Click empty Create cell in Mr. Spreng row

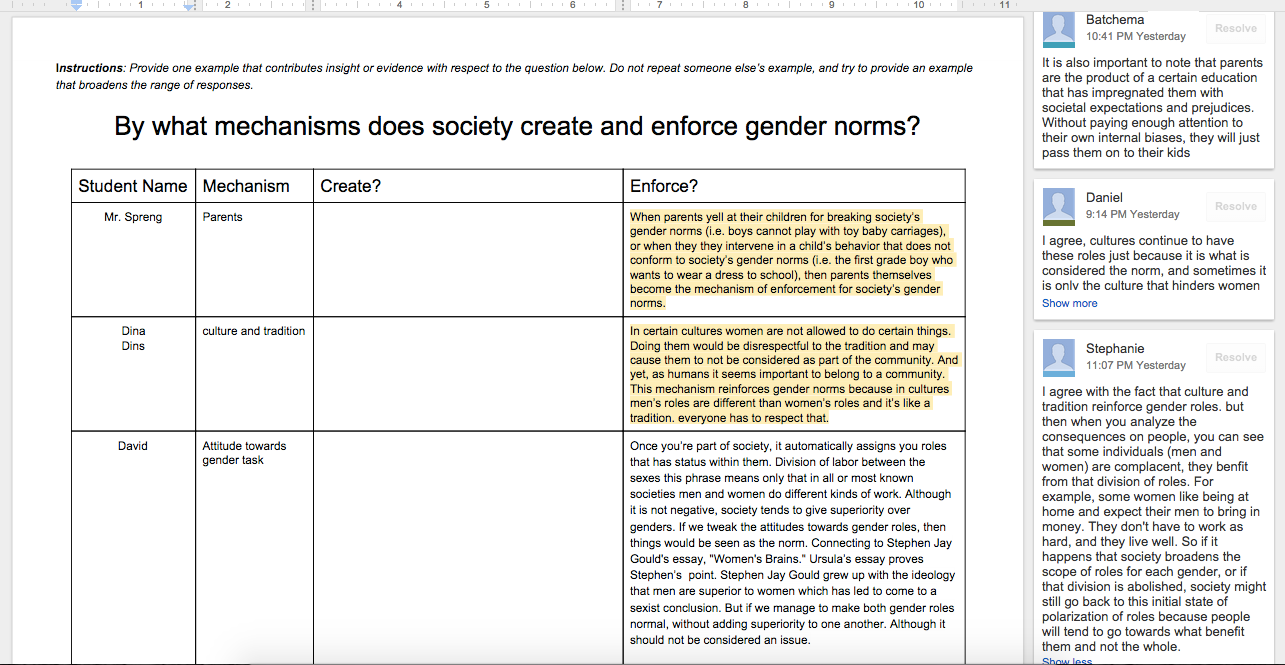tap(467, 259)
